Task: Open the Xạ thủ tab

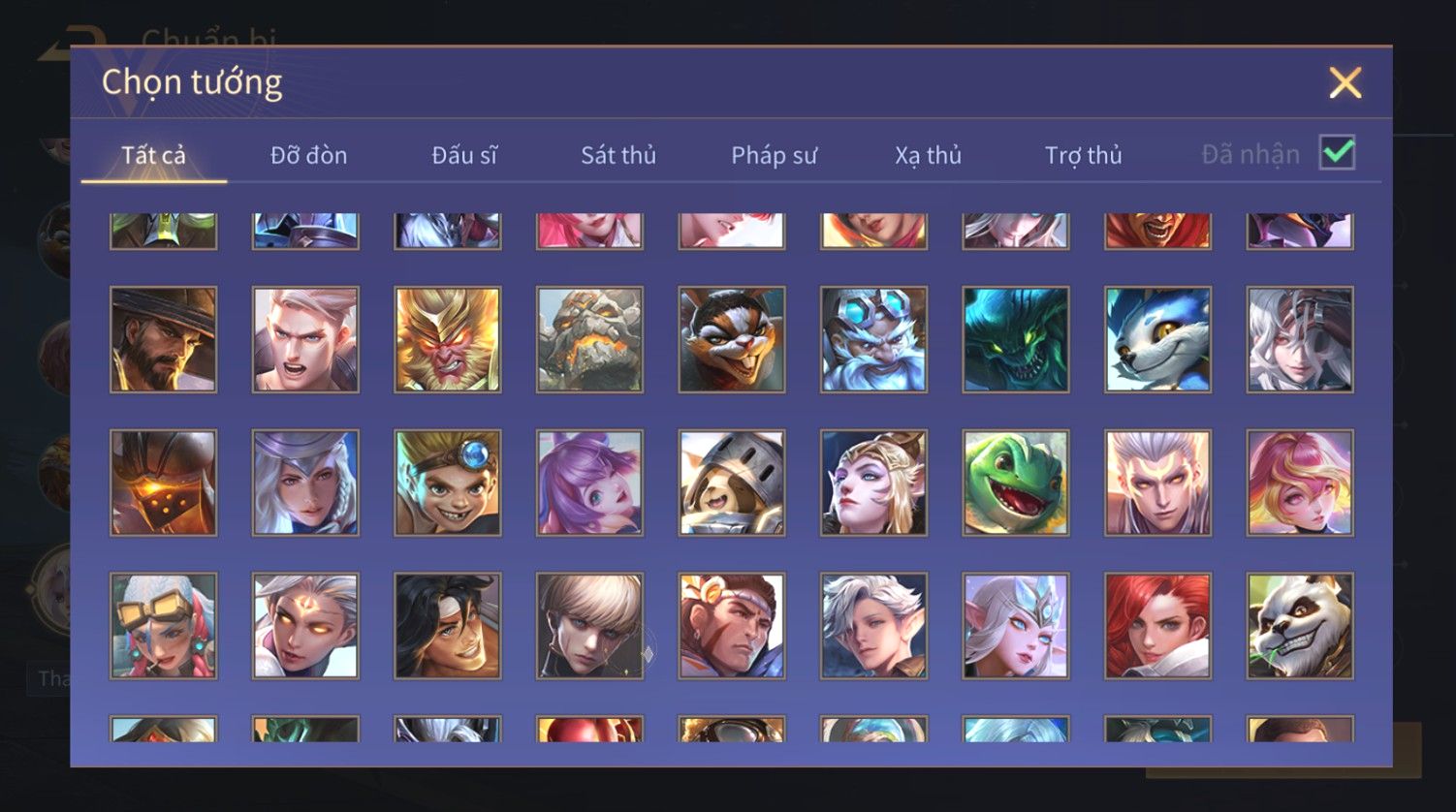Action: pos(928,155)
